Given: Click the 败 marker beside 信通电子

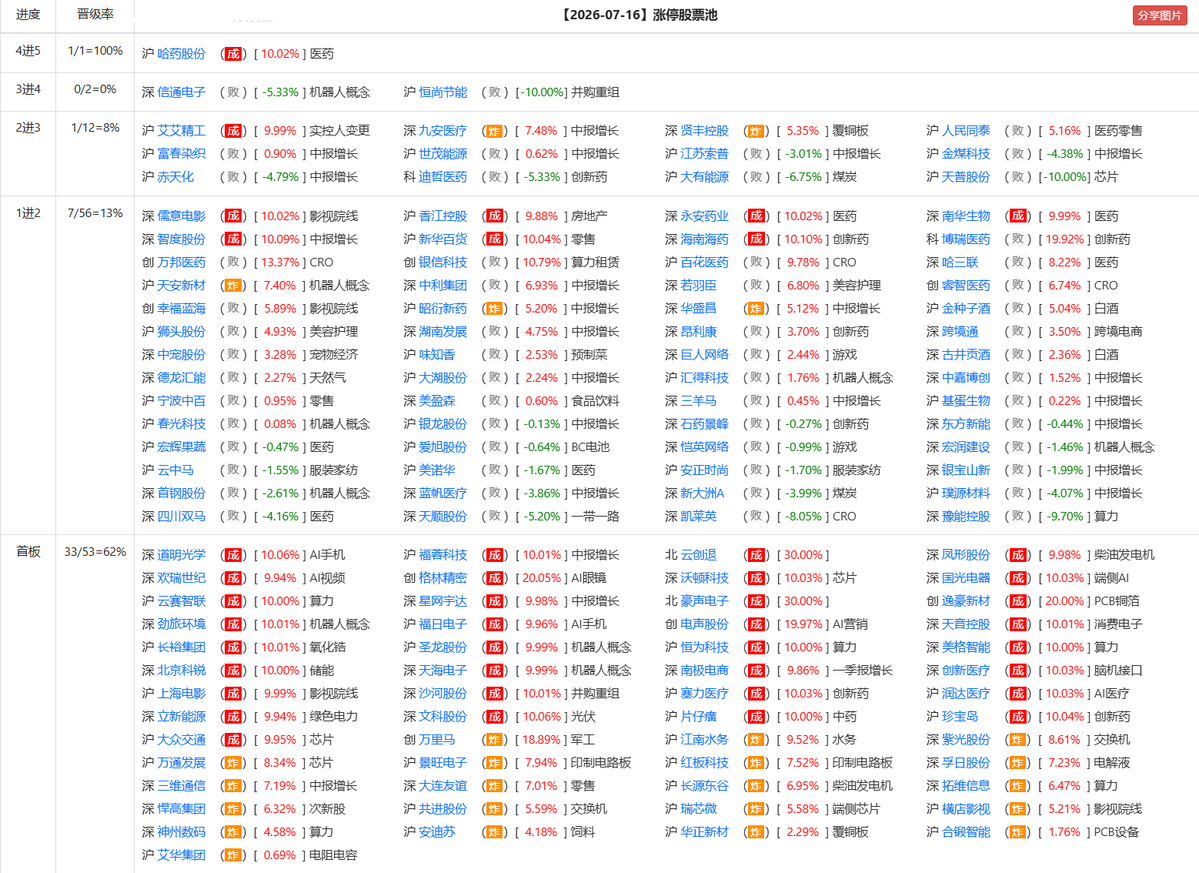Looking at the screenshot, I should click(233, 92).
